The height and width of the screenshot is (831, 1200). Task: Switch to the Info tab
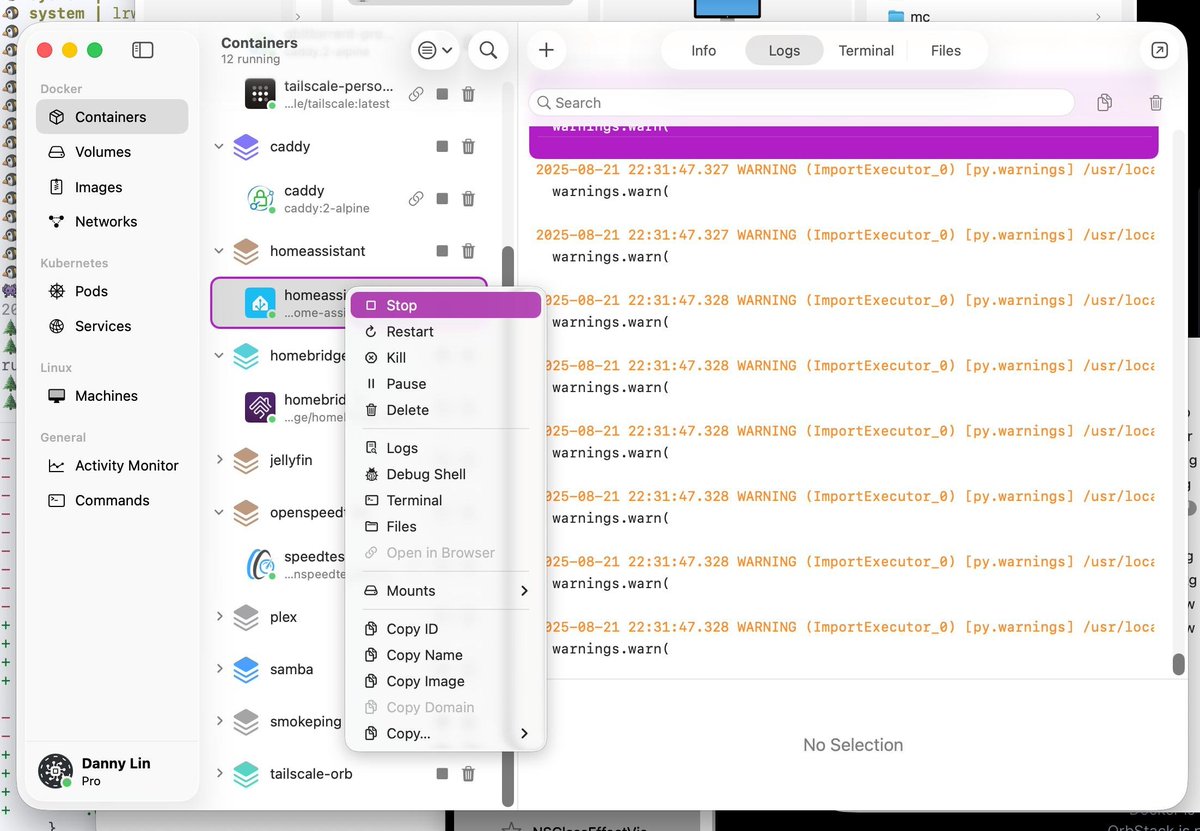704,50
